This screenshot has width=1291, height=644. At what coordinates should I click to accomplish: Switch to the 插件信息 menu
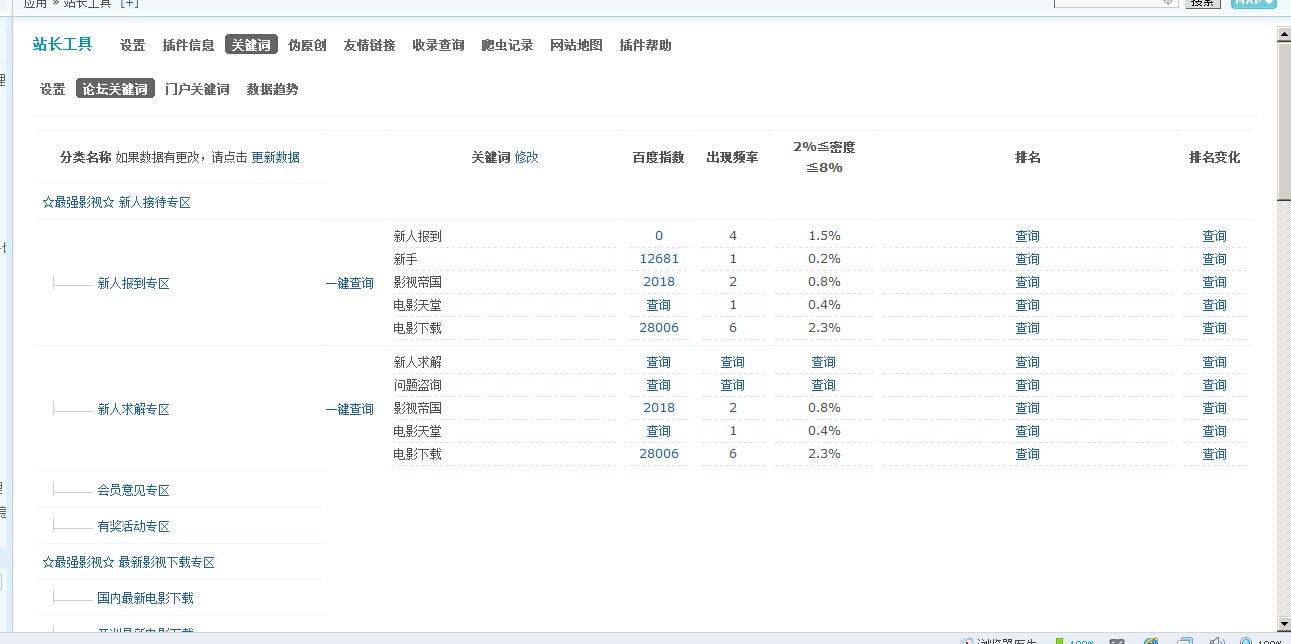coord(188,45)
